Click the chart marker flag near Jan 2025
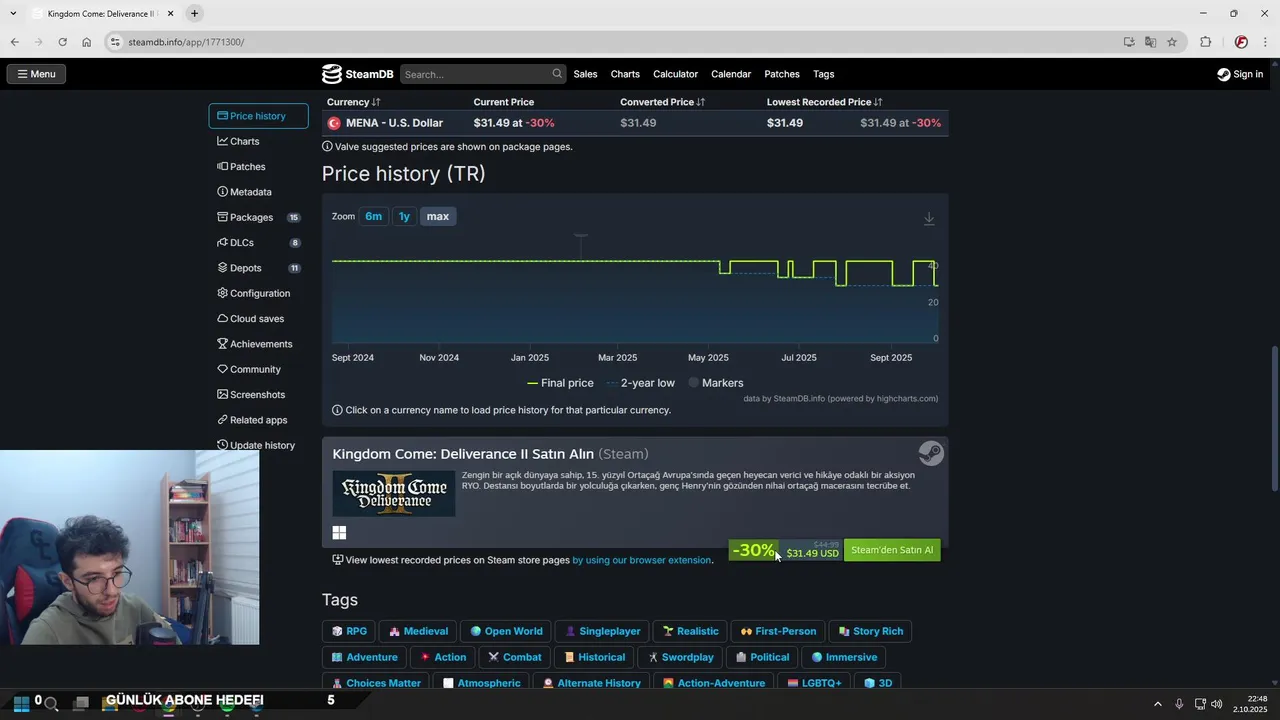 tap(580, 237)
